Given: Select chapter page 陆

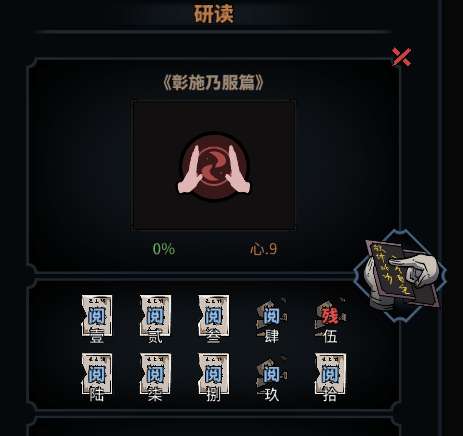Looking at the screenshot, I should click(97, 377).
